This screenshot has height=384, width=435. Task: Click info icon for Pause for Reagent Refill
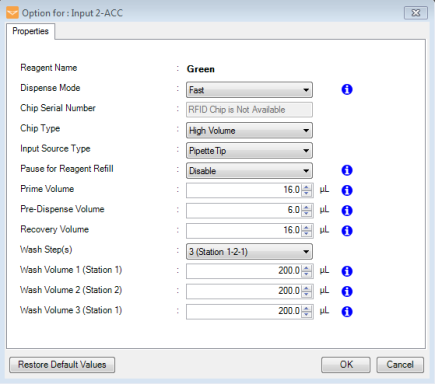[x=347, y=170]
